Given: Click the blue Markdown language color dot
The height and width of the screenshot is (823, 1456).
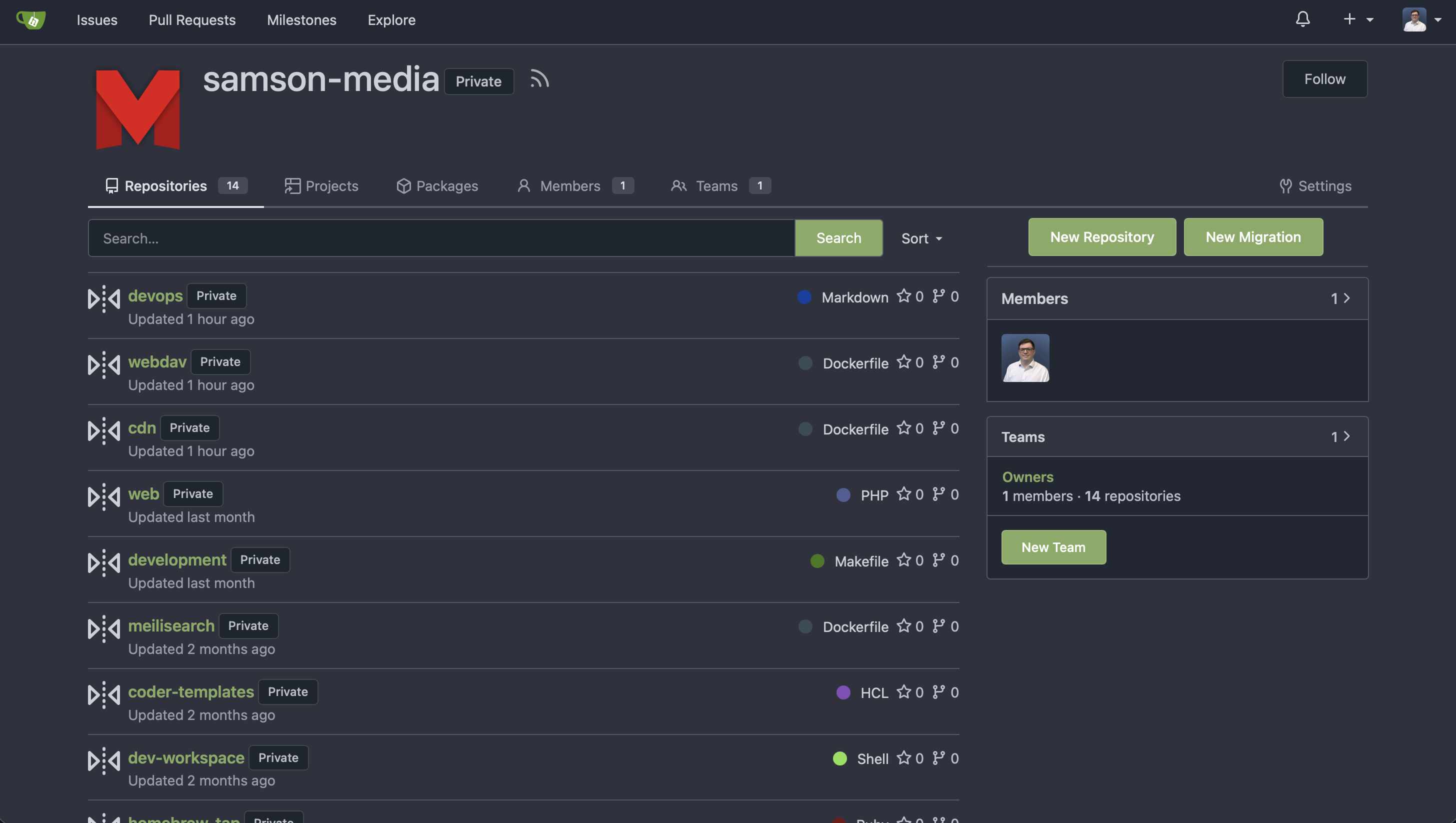Looking at the screenshot, I should tap(804, 297).
